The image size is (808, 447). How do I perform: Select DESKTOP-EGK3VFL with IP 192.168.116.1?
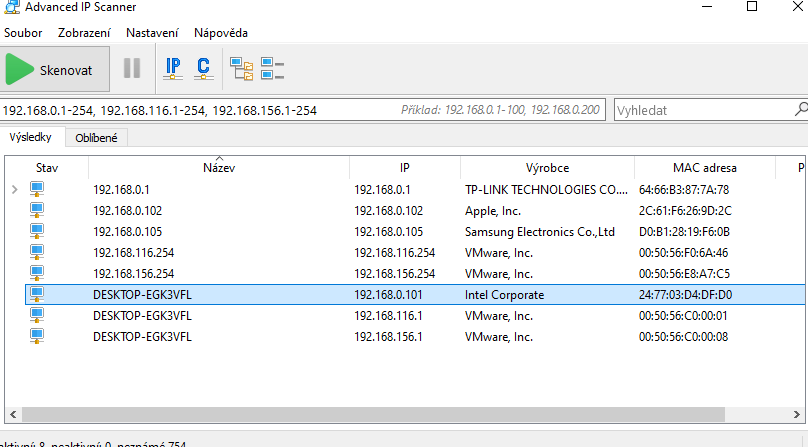142,316
